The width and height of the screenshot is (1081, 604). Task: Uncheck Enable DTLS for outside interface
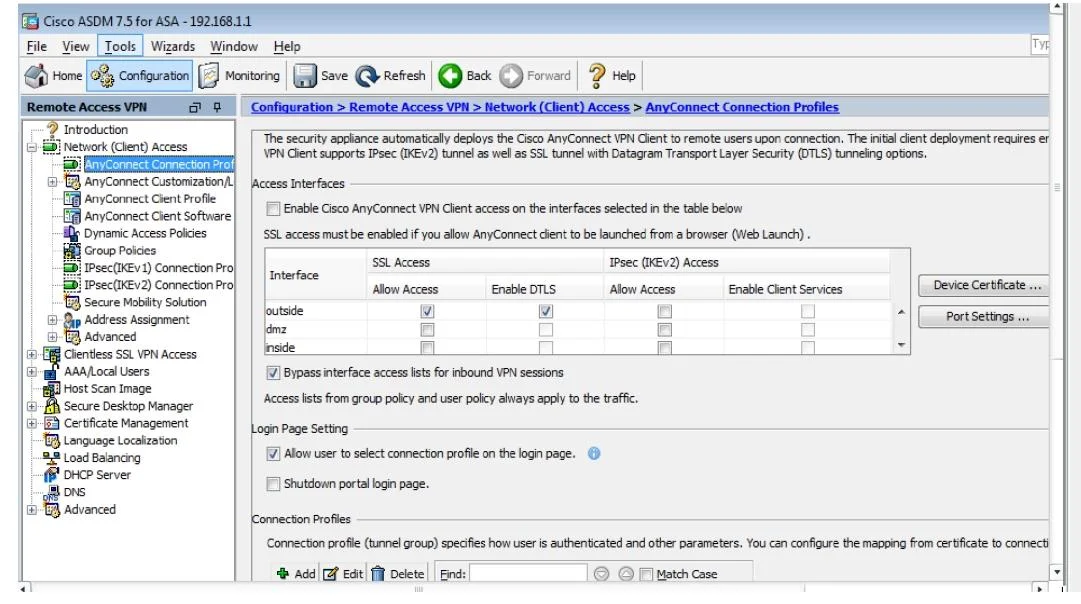[x=546, y=311]
